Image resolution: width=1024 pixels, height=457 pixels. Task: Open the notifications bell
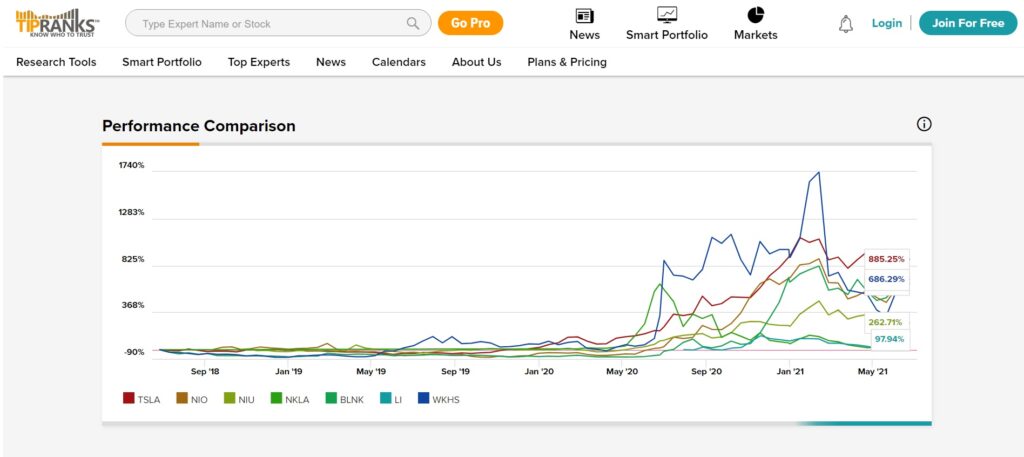[x=846, y=24]
